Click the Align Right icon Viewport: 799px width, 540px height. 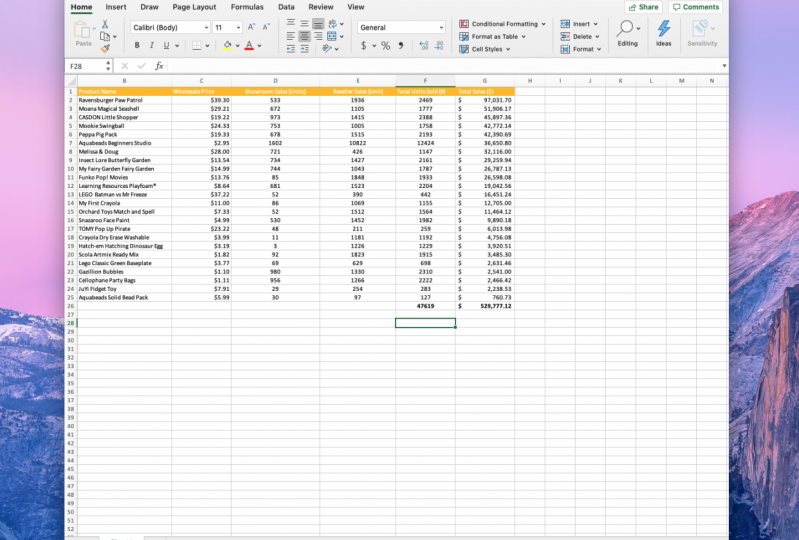[318, 36]
